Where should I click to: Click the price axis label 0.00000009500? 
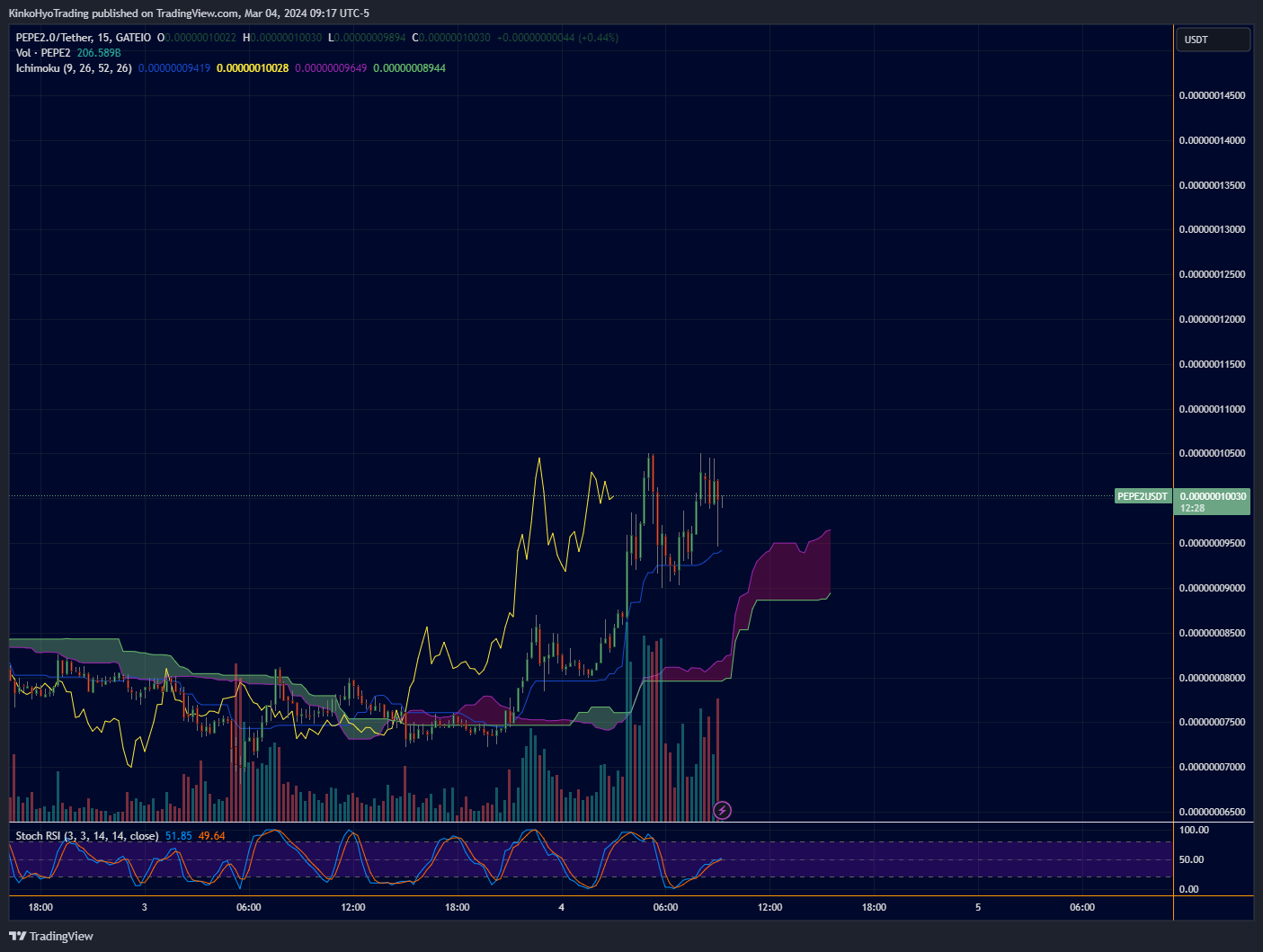(x=1213, y=543)
